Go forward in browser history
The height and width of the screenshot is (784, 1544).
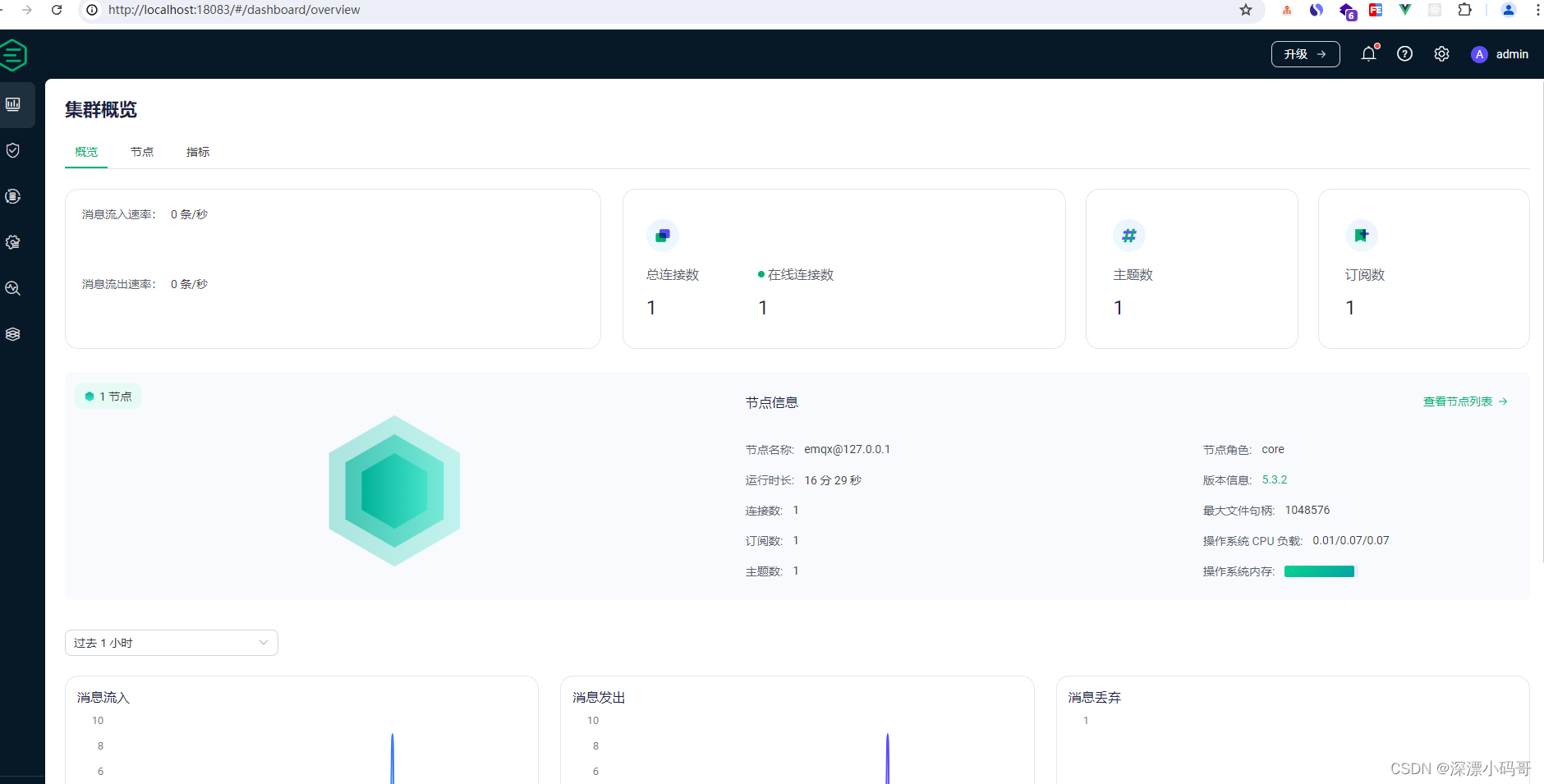[27, 10]
